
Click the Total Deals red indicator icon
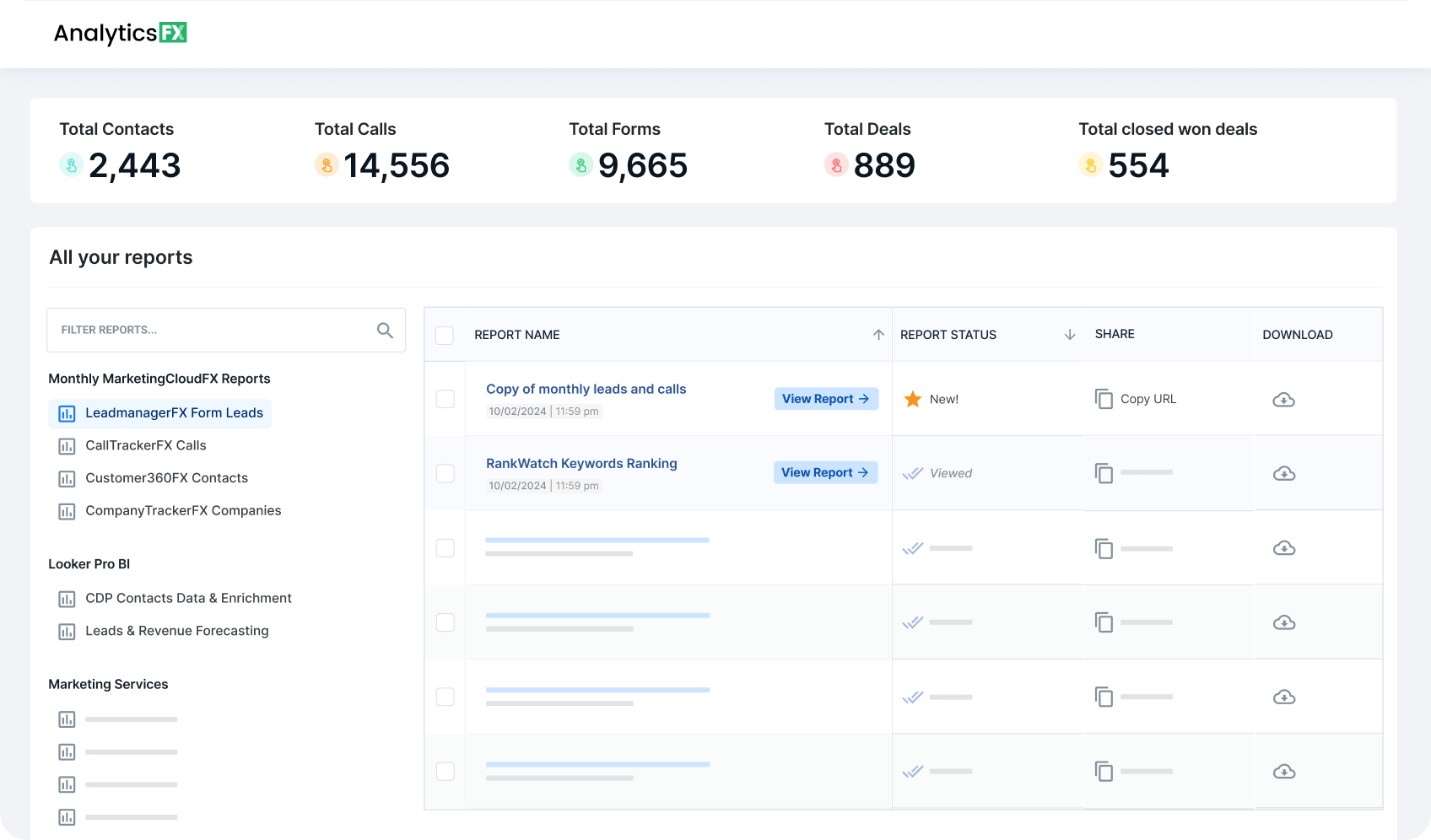(x=835, y=165)
